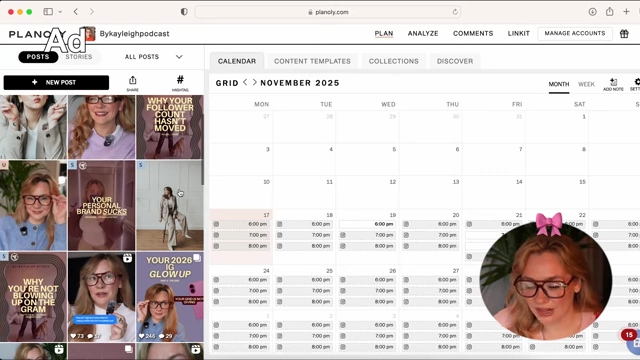Screen dimensions: 640x360
Task: Click the planoly.com address bar
Action: click(x=328, y=12)
